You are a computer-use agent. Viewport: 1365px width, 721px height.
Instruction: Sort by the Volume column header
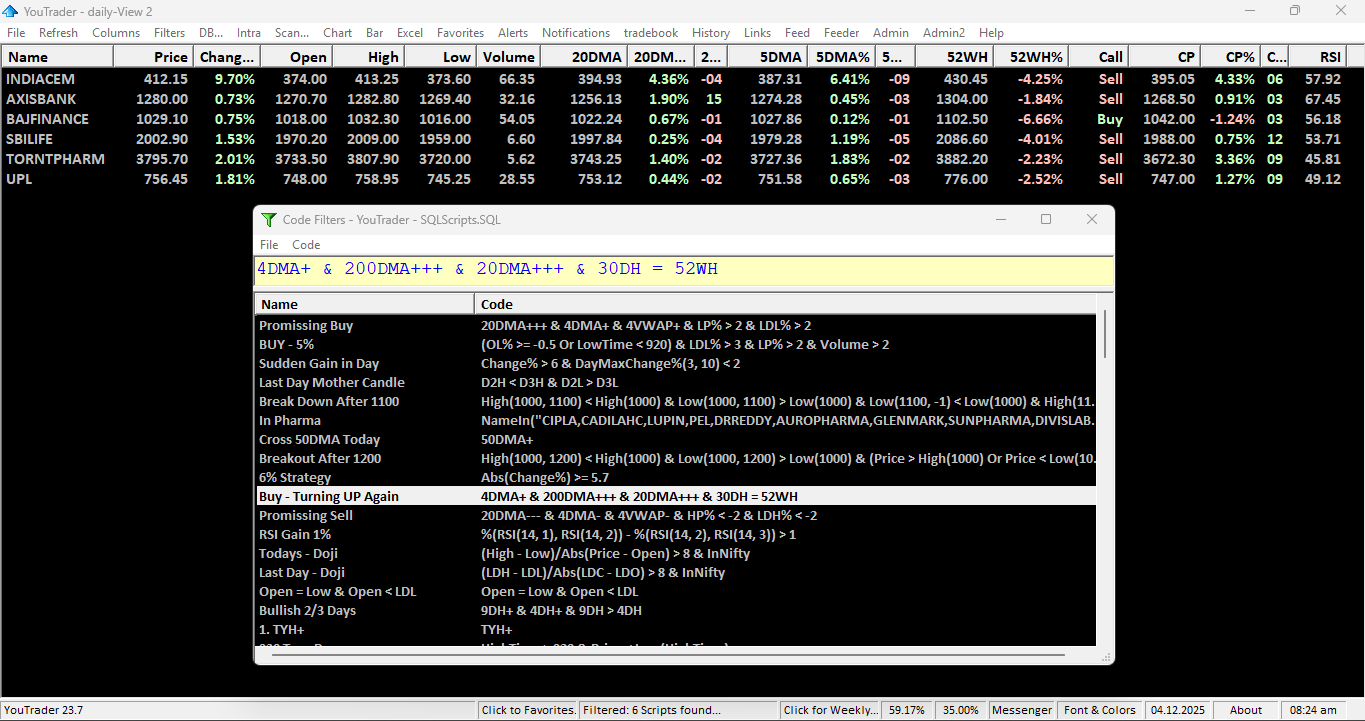click(x=508, y=57)
